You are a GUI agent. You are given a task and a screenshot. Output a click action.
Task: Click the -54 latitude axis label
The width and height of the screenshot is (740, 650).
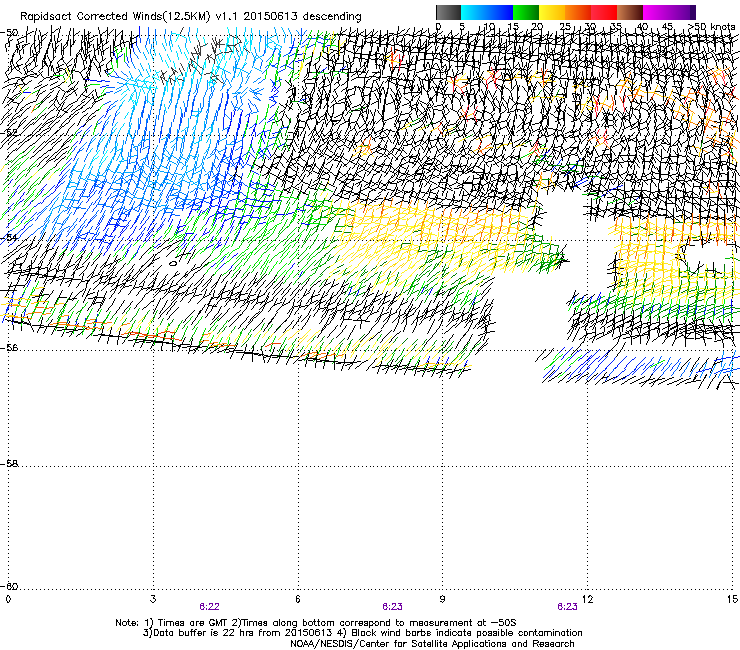(9, 237)
